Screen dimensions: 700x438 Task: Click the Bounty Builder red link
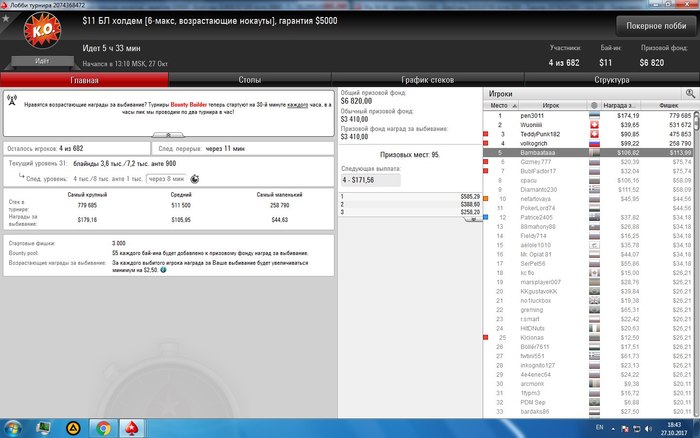[188, 104]
